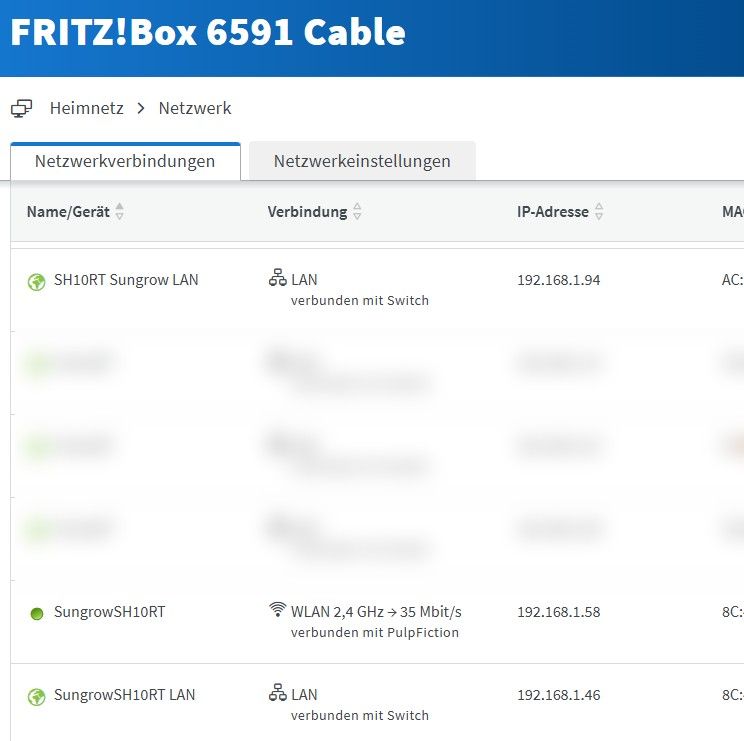Select device name SH10RT Sungrow LAN
Viewport: 744px width, 741px height.
126,280
